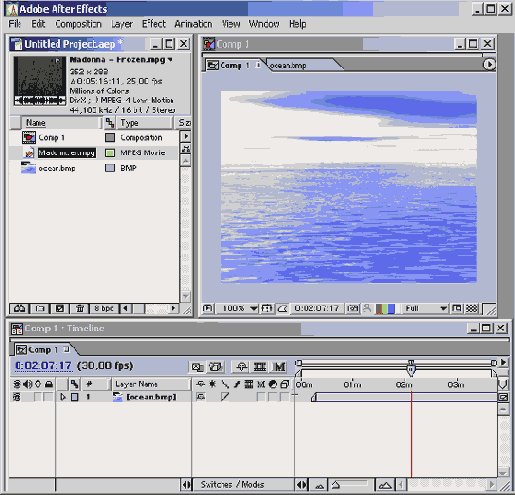The image size is (515, 495).
Task: Toggle motion blur switch for ocean.bmp layer
Action: [261, 397]
